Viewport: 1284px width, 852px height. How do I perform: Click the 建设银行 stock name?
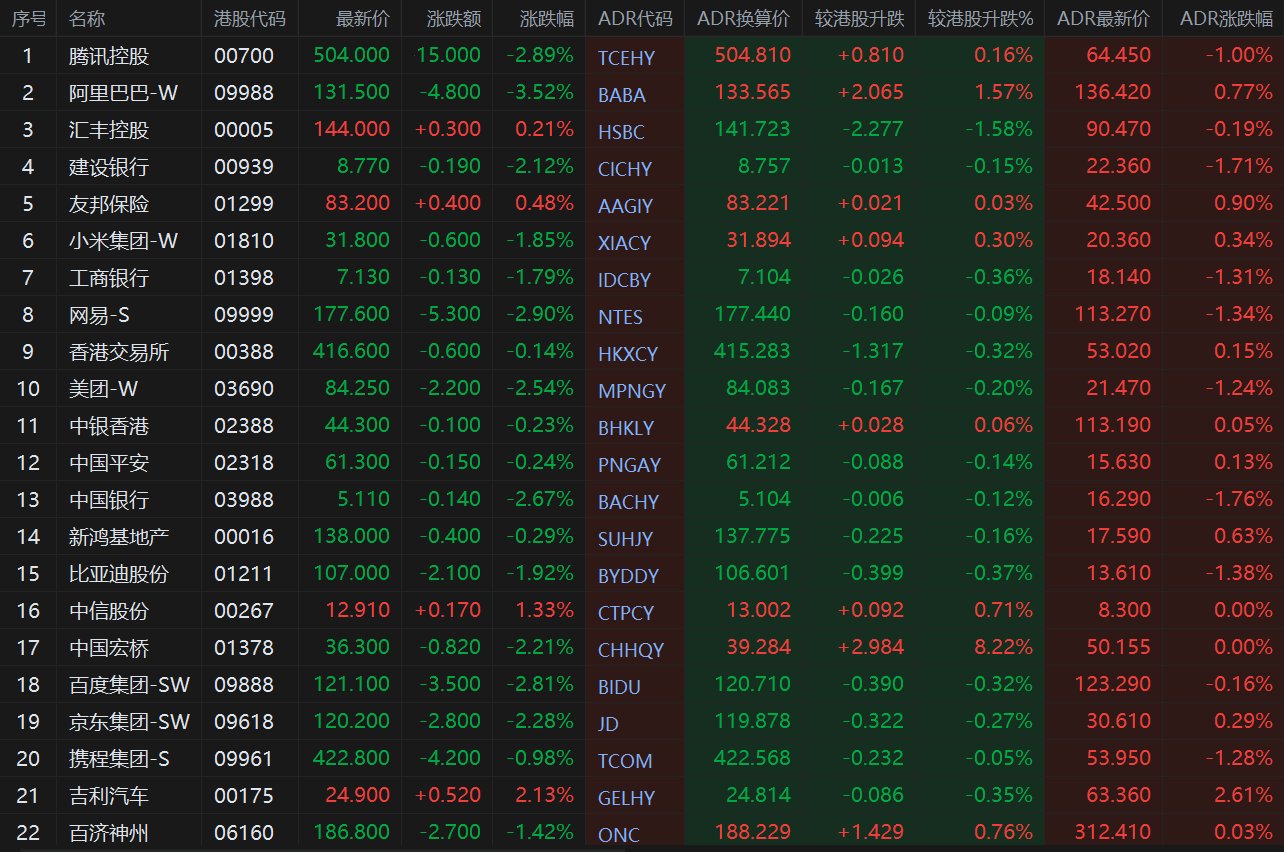(x=110, y=166)
